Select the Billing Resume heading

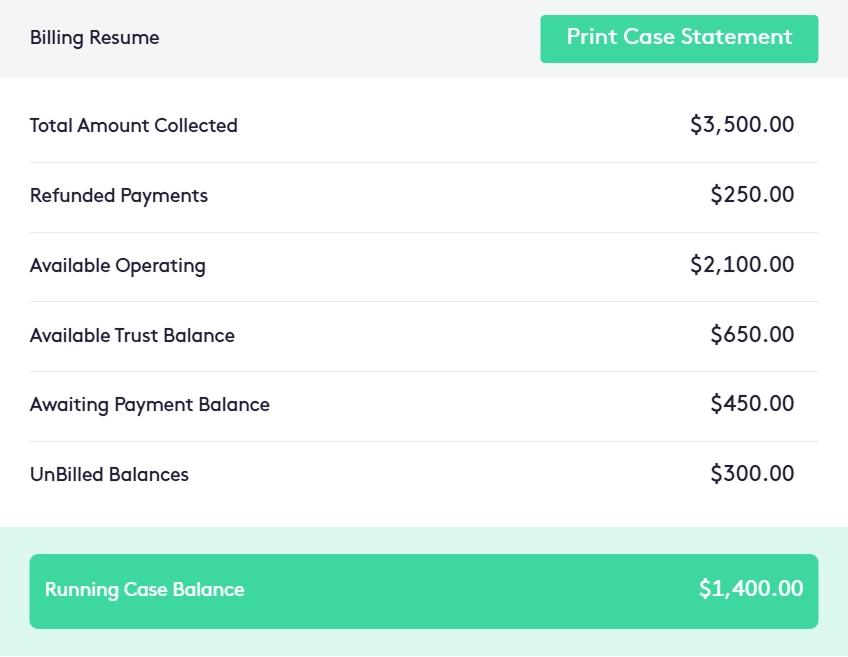click(x=94, y=38)
